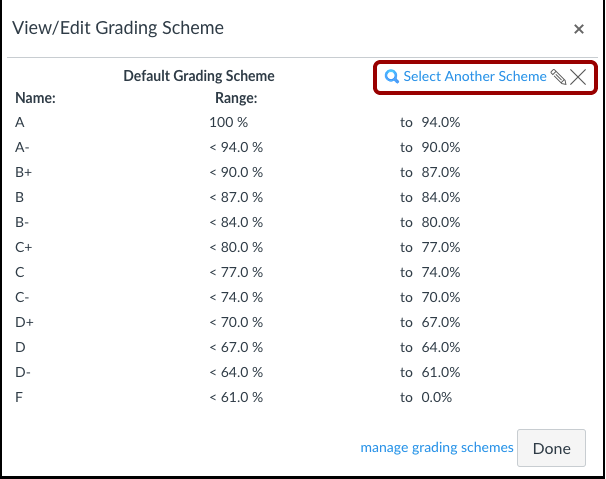
Task: Click the X remove scheme icon
Action: pyautogui.click(x=578, y=77)
